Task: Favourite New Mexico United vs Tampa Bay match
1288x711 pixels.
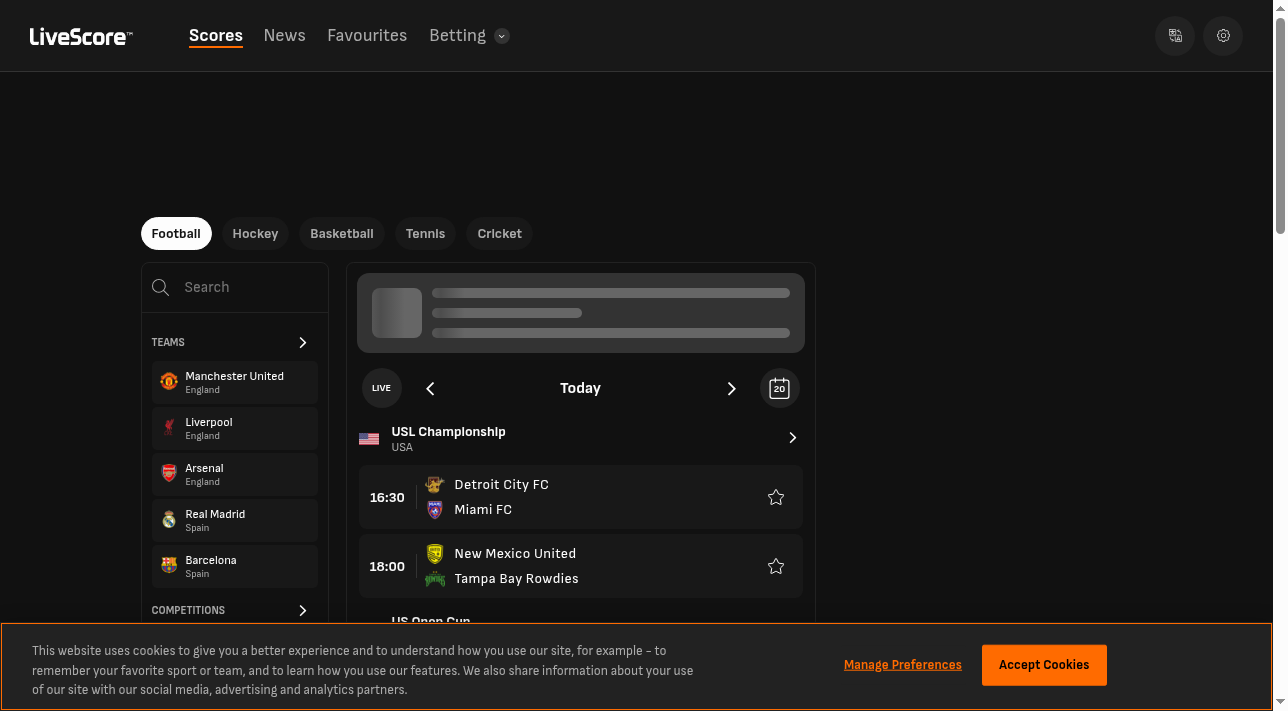Action: (x=776, y=566)
